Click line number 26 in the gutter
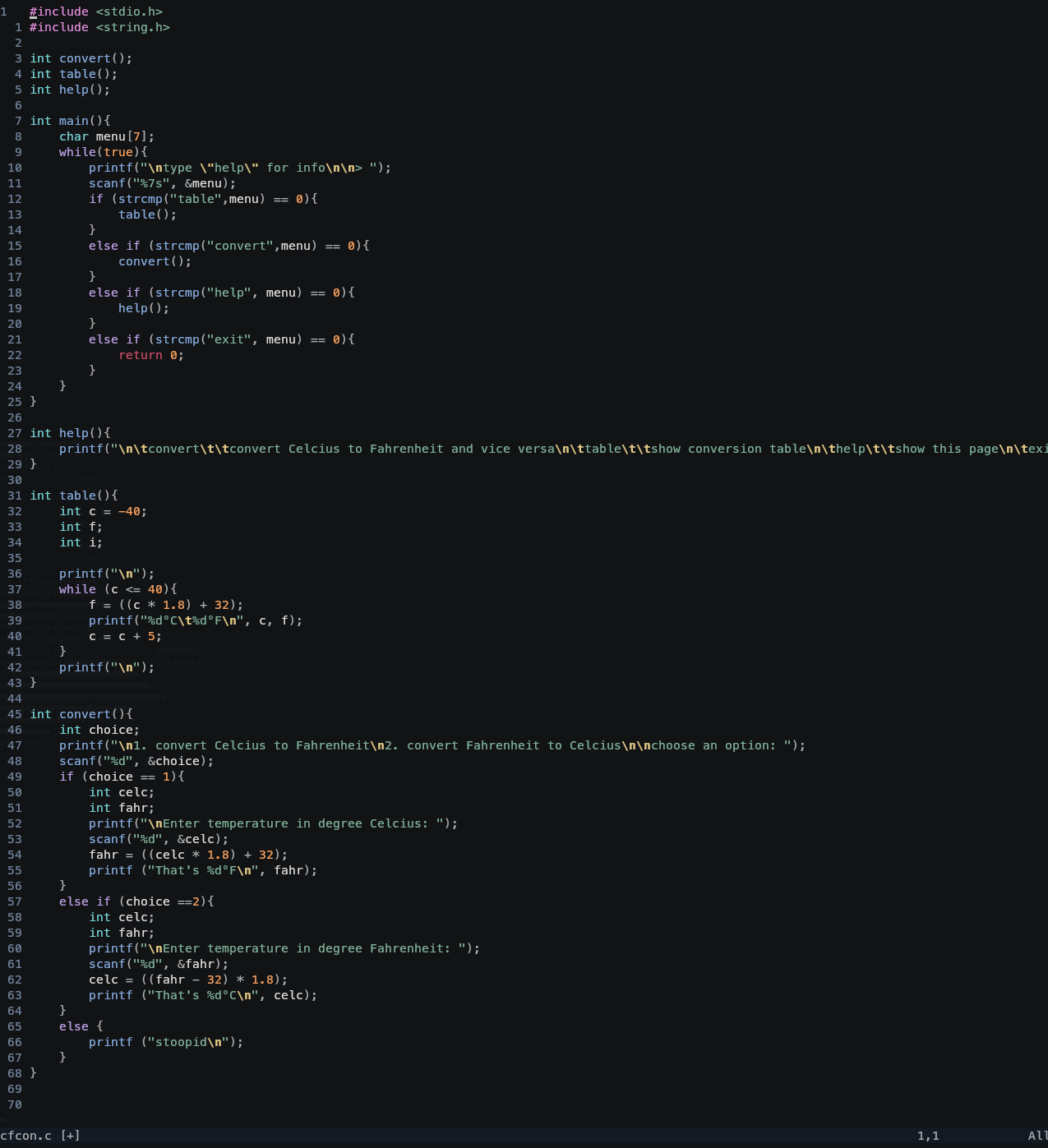Screen dimensions: 1048x1148 15,417
